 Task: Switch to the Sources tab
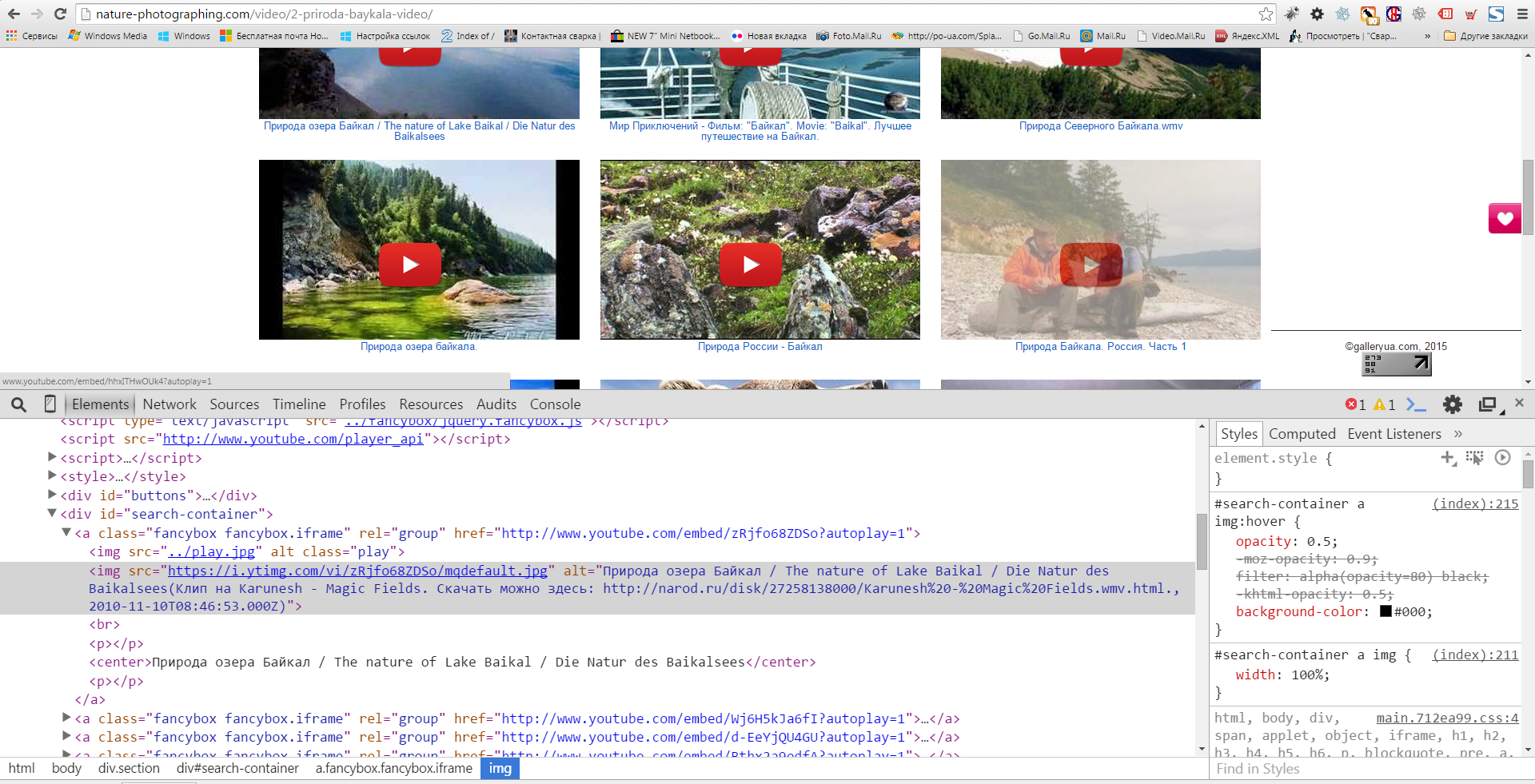coord(234,404)
